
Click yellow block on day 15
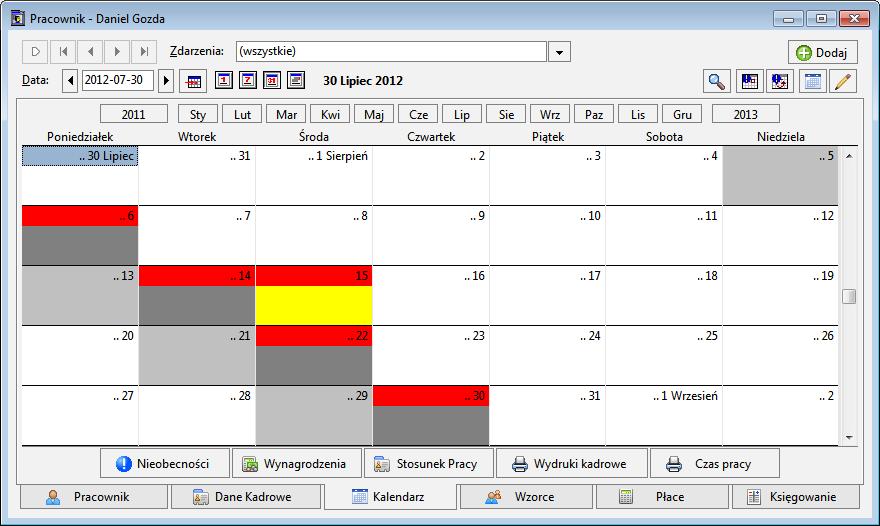(314, 305)
